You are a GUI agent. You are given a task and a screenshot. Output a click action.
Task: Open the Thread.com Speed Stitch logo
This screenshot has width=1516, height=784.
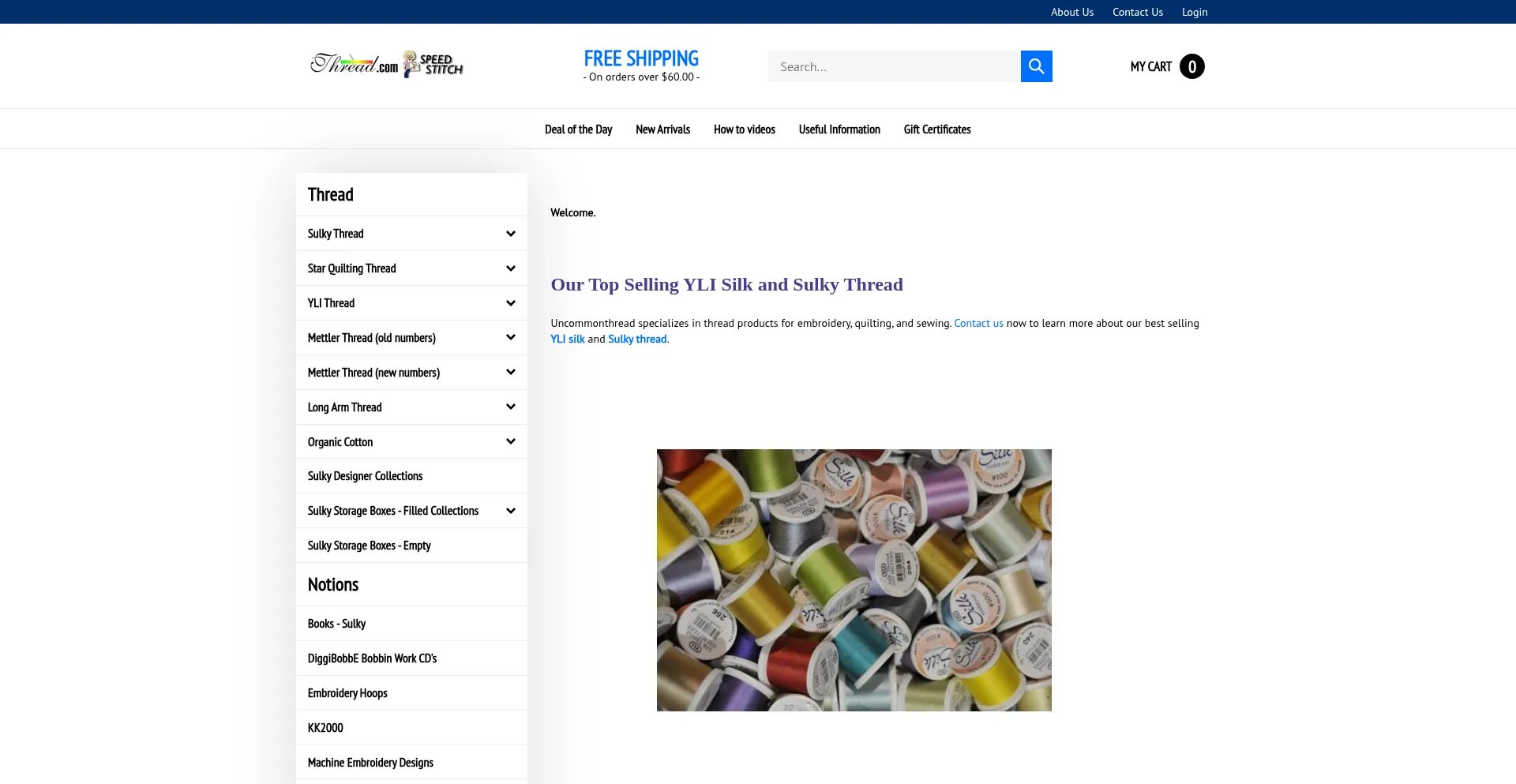tap(386, 64)
